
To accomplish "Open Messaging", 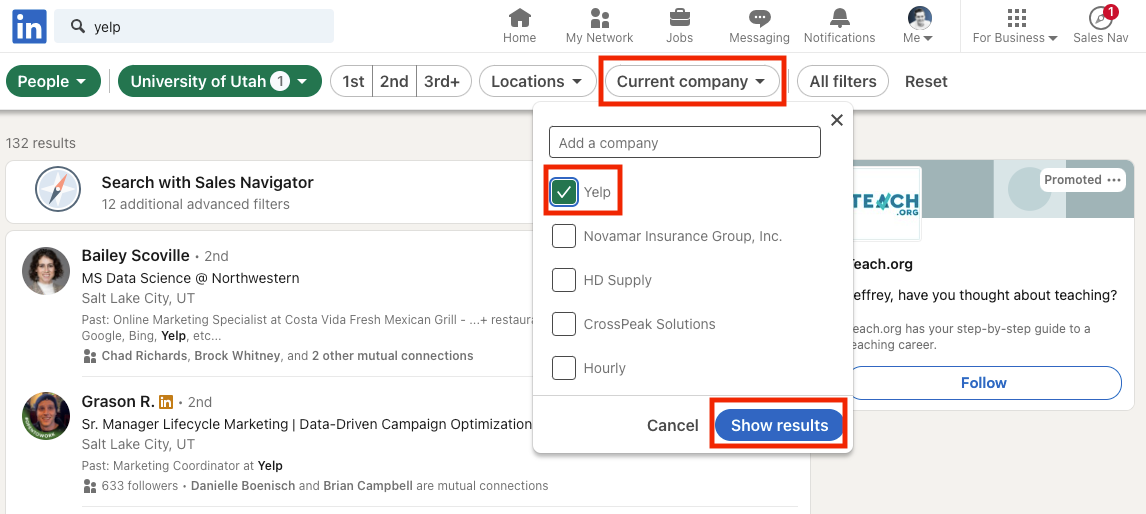I will [759, 26].
